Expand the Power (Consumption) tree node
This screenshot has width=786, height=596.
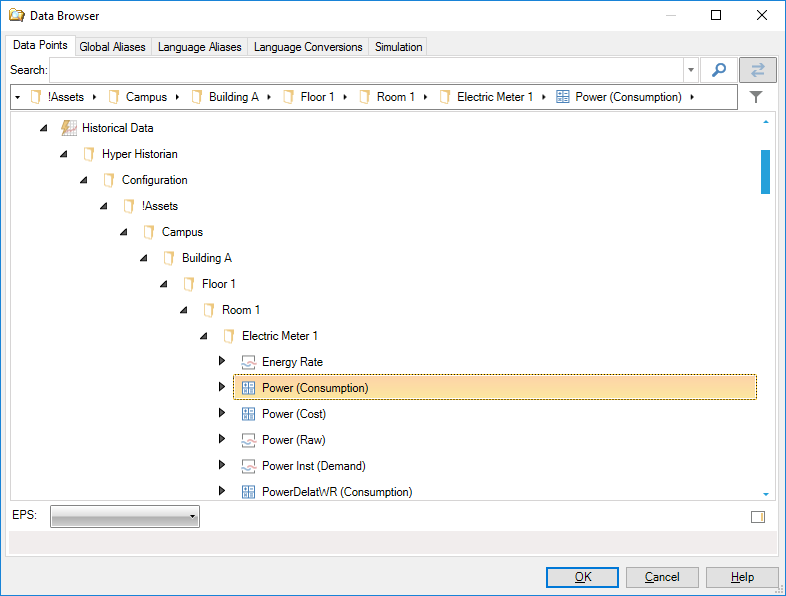[222, 387]
